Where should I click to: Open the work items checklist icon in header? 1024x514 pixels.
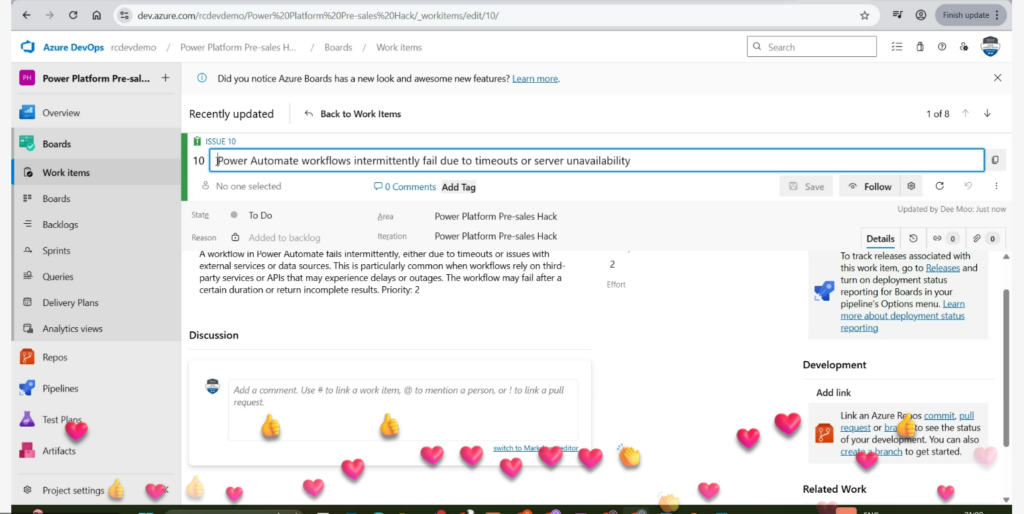click(x=897, y=47)
